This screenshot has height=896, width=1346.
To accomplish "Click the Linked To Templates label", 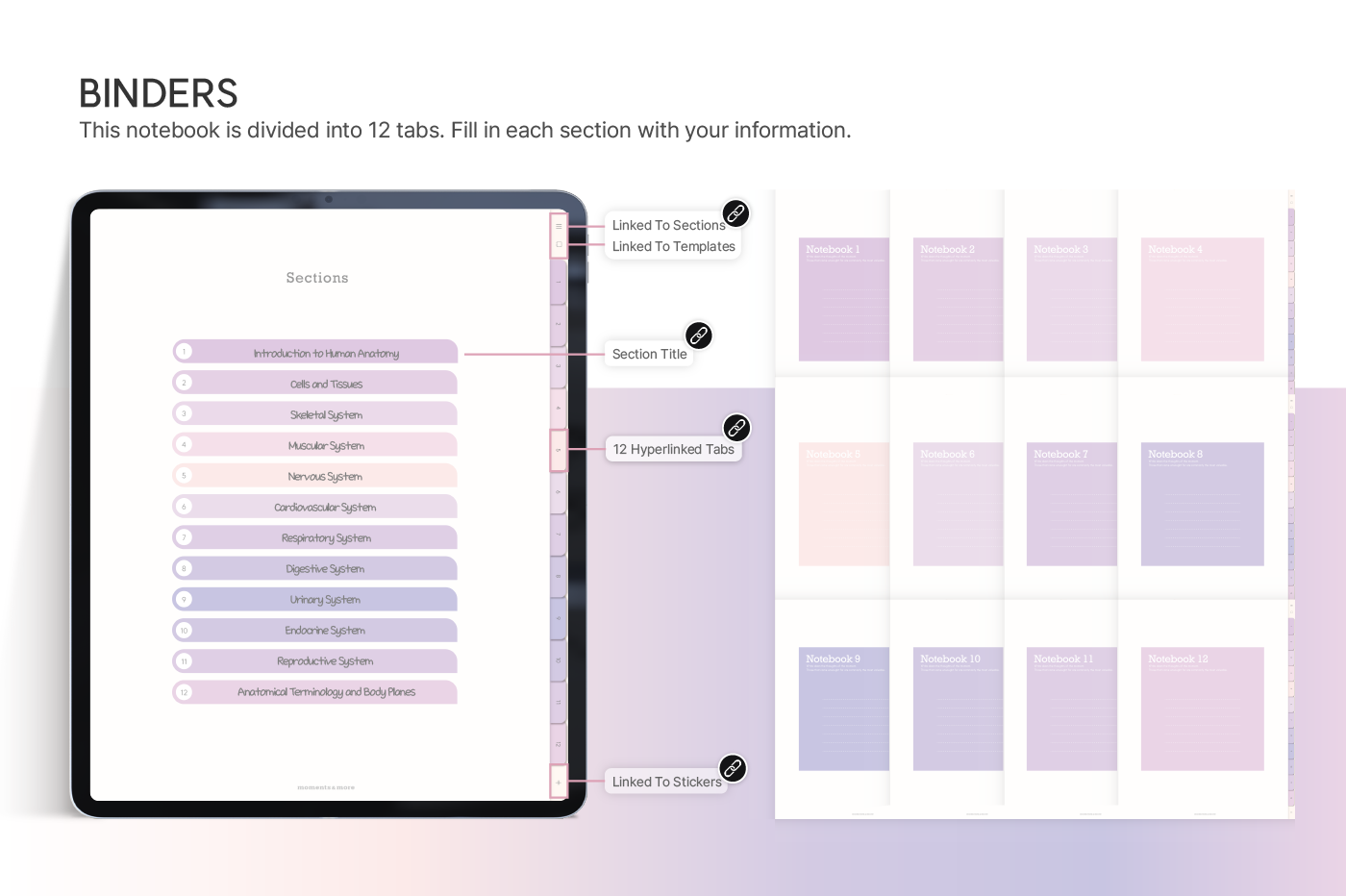I will [673, 247].
